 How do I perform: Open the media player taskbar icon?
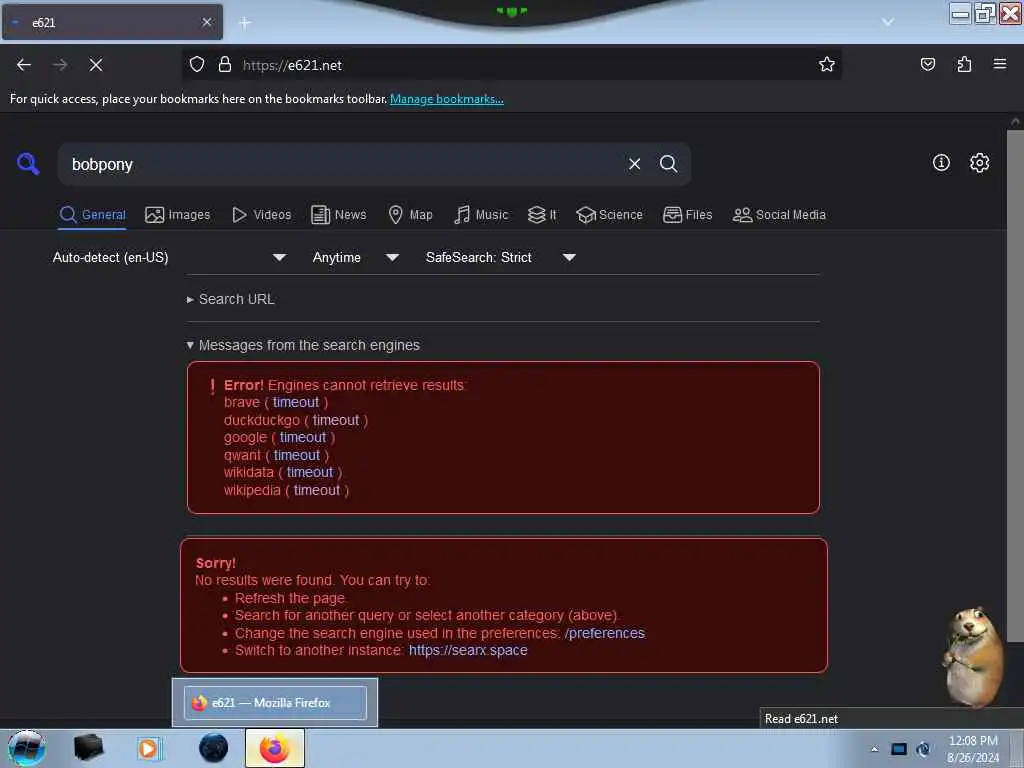(148, 748)
